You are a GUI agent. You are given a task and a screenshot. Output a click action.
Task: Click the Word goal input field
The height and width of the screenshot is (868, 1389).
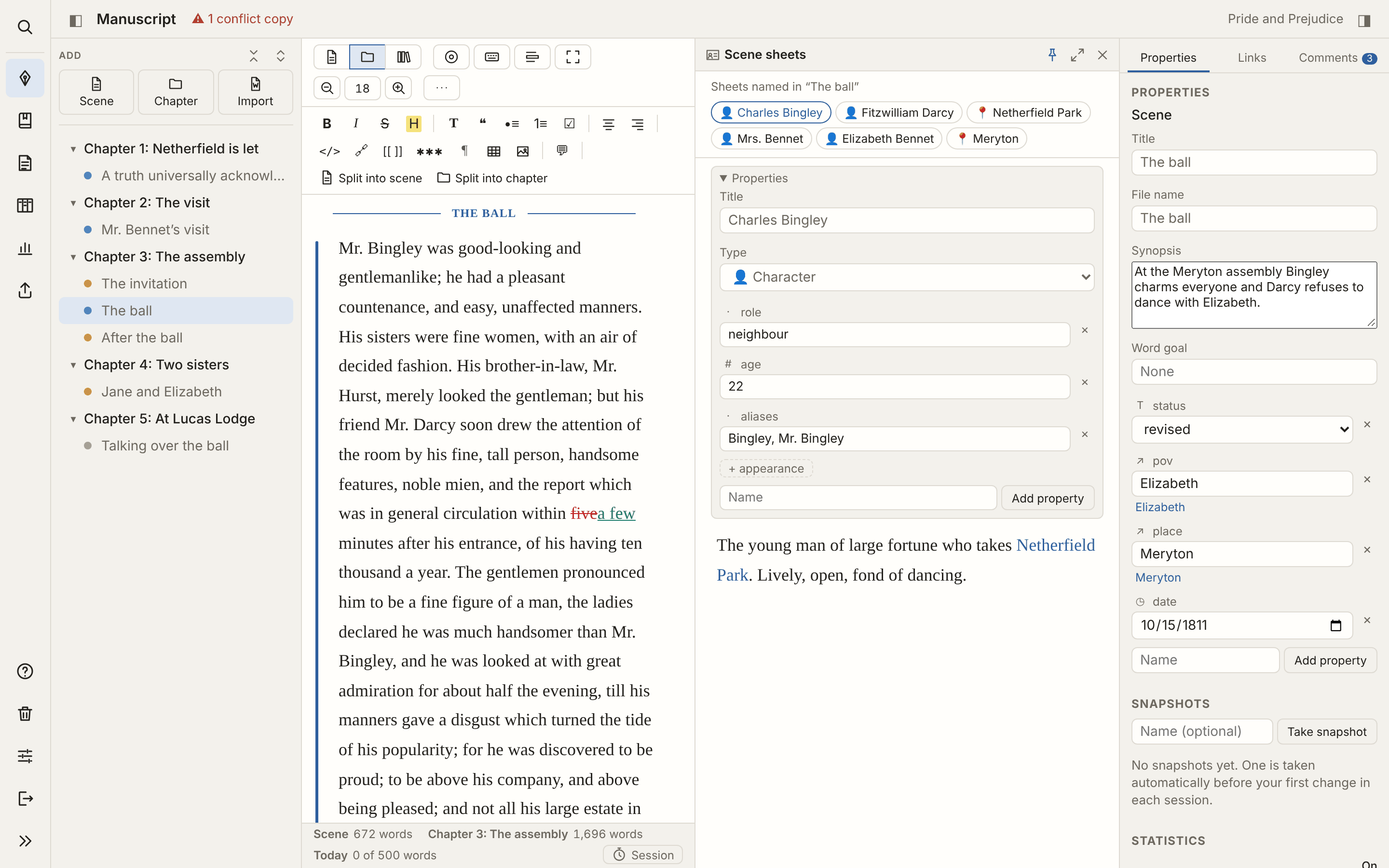[1253, 371]
